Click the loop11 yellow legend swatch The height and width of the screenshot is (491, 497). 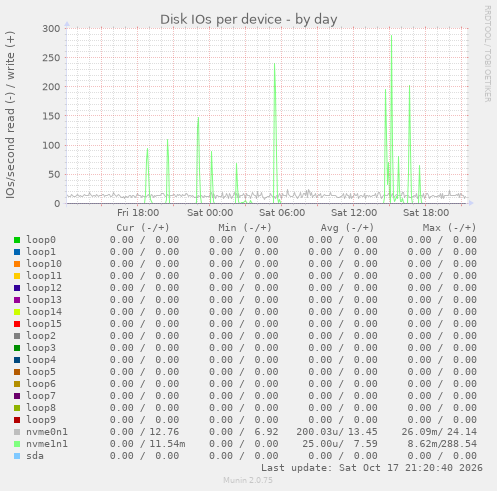click(17, 276)
